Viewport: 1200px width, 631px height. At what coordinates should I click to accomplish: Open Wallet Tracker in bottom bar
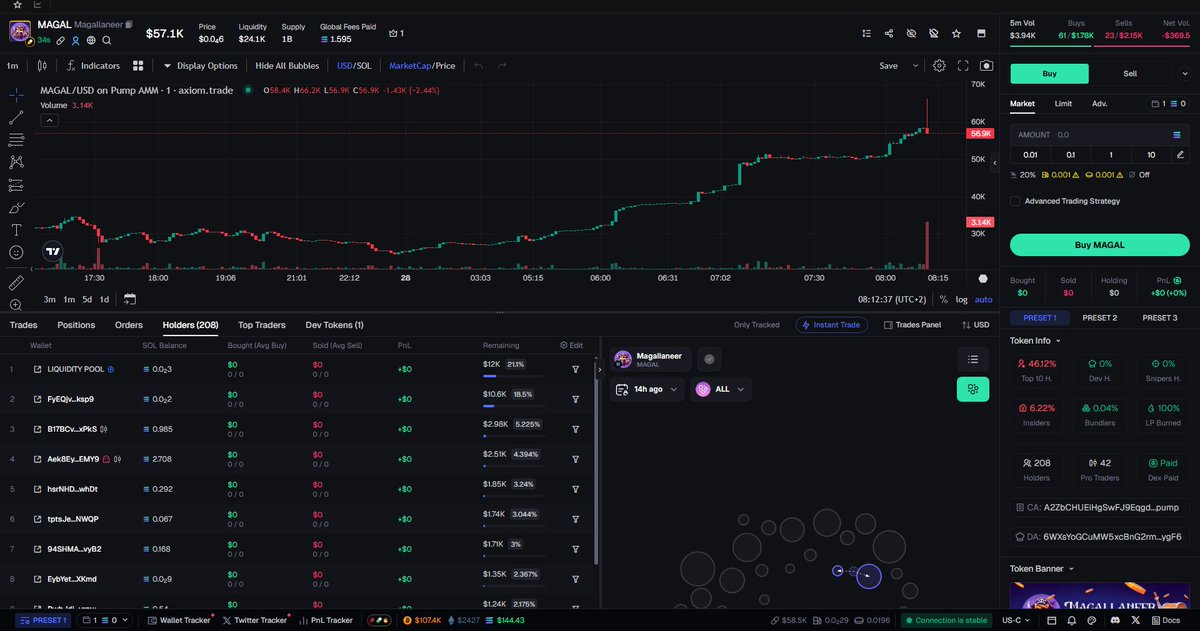tap(178, 620)
